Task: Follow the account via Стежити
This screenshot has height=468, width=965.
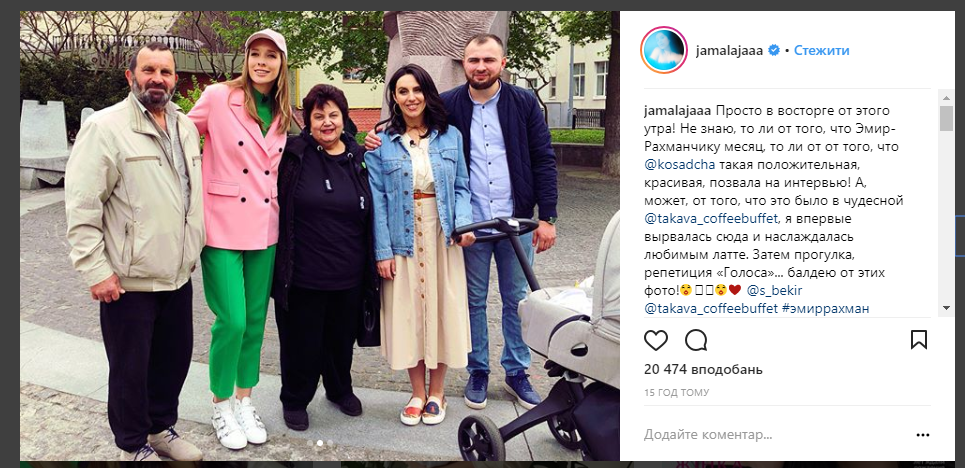Action: click(x=822, y=50)
